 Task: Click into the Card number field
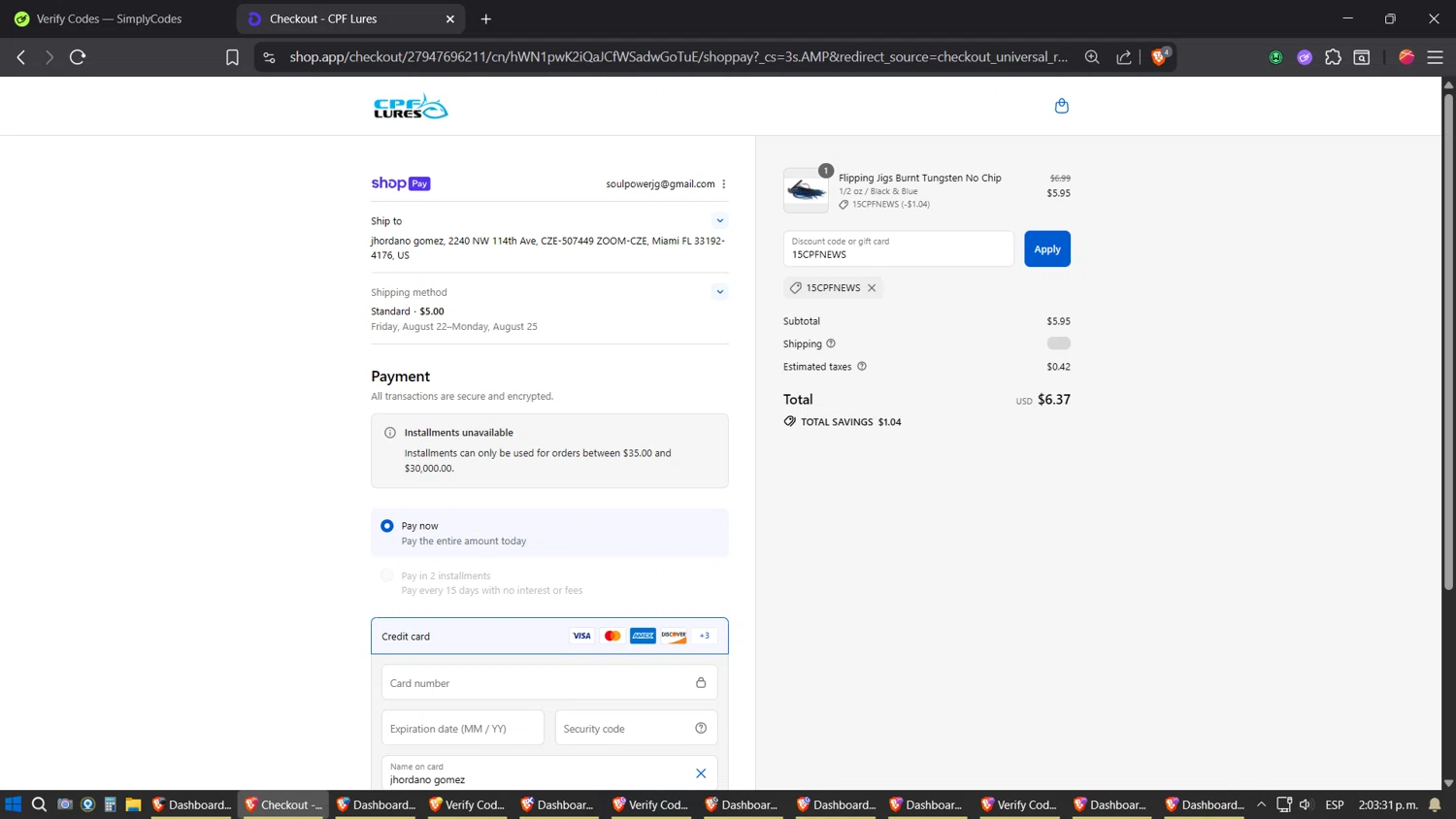549,683
